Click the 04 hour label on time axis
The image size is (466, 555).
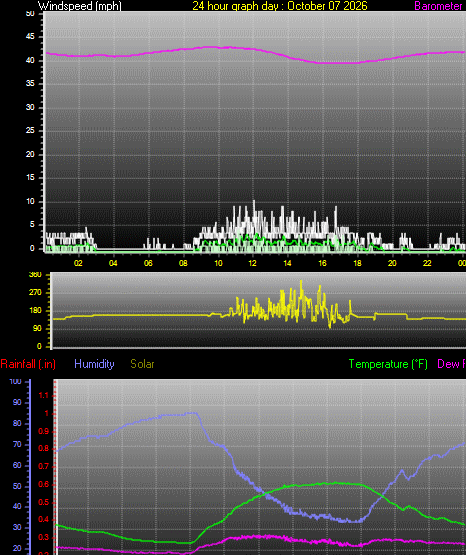113,263
